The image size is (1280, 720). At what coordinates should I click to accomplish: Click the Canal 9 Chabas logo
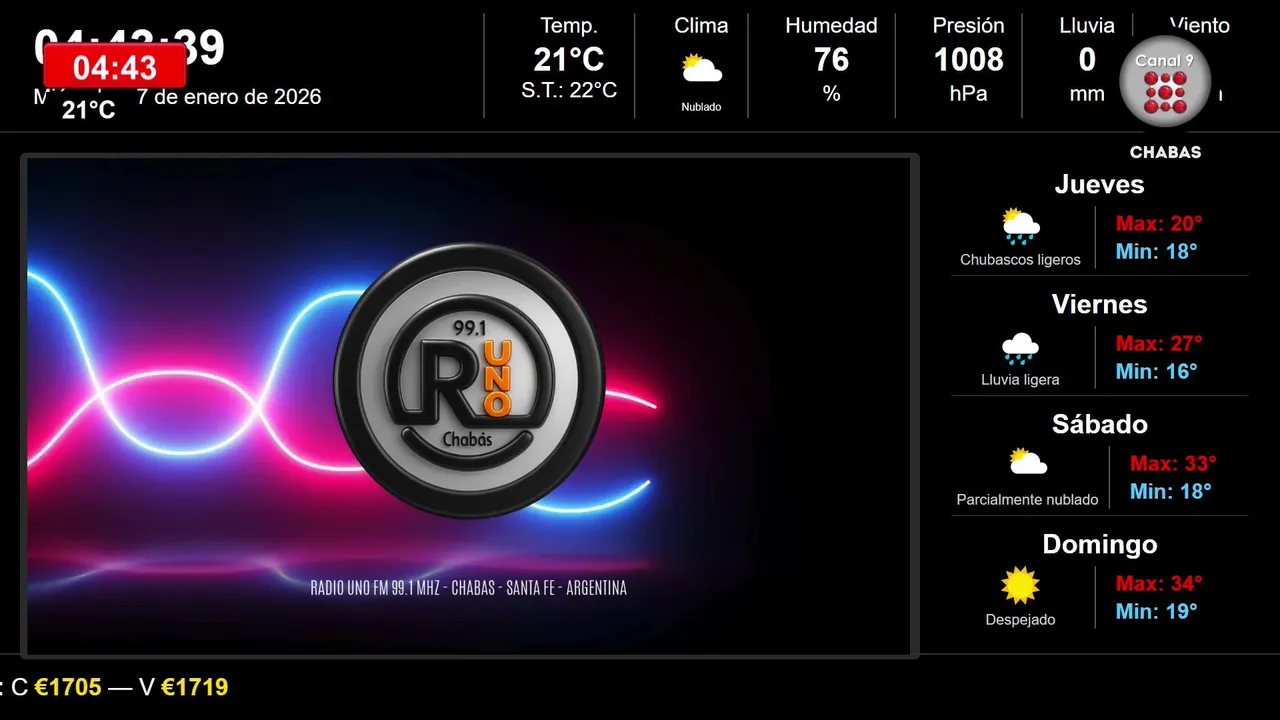pos(1165,98)
